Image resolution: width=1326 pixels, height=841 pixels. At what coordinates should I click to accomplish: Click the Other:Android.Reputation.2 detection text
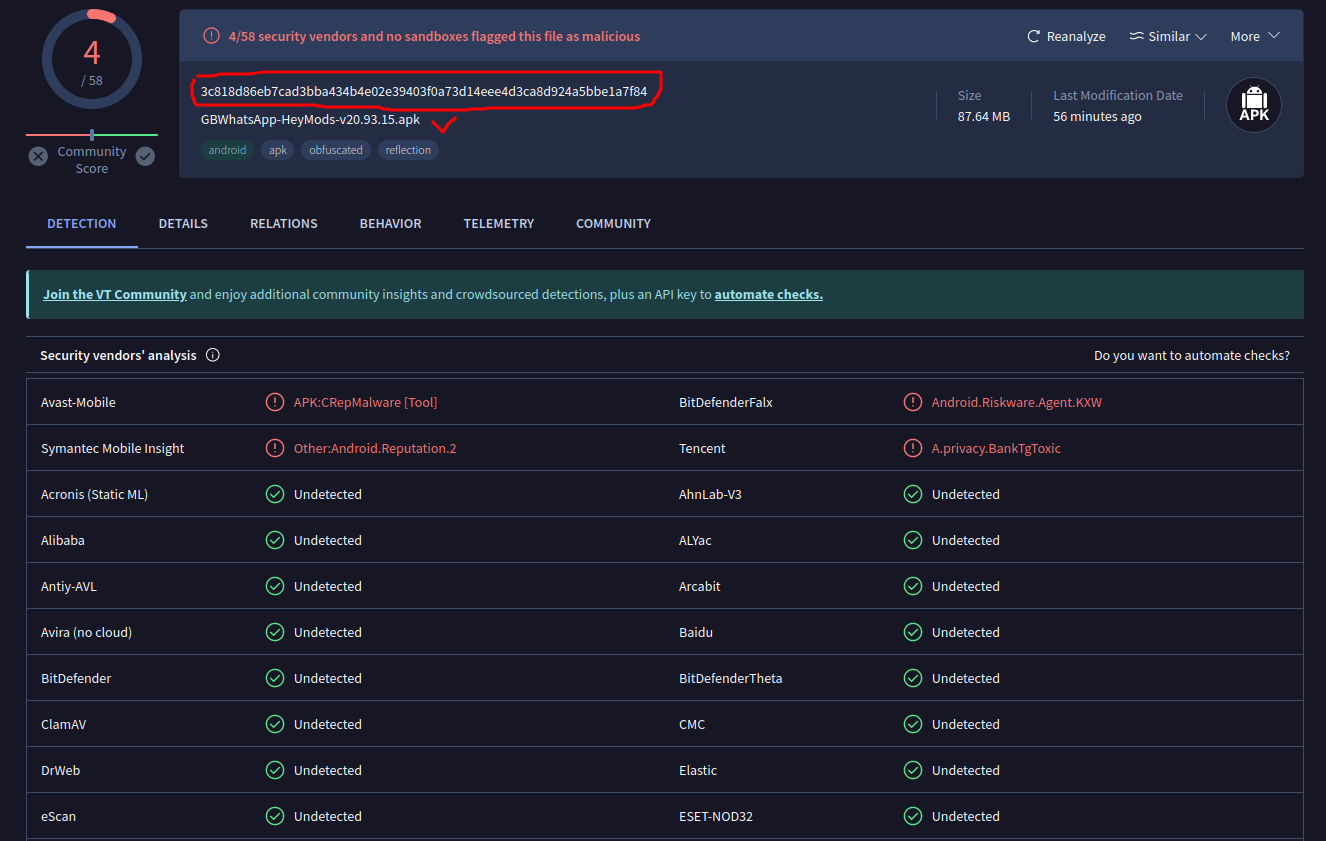point(375,448)
